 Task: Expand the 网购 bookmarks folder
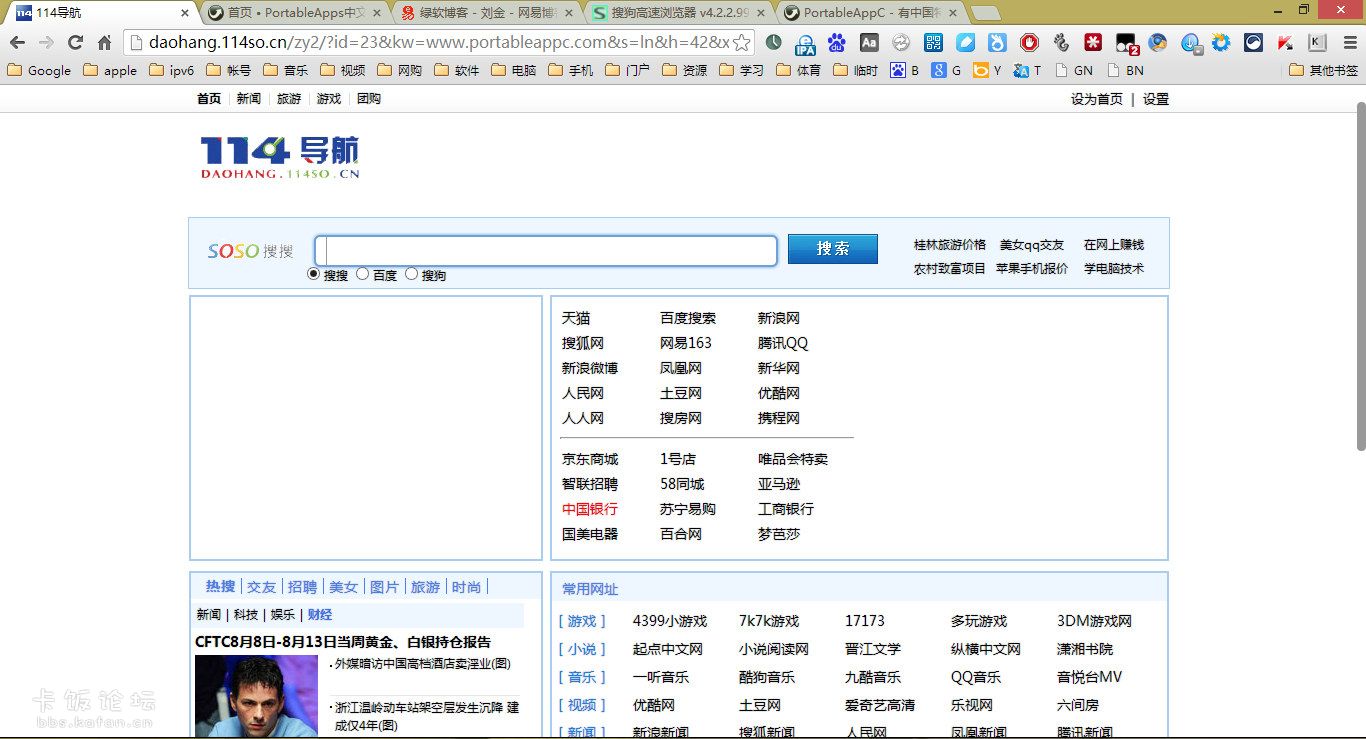click(400, 70)
